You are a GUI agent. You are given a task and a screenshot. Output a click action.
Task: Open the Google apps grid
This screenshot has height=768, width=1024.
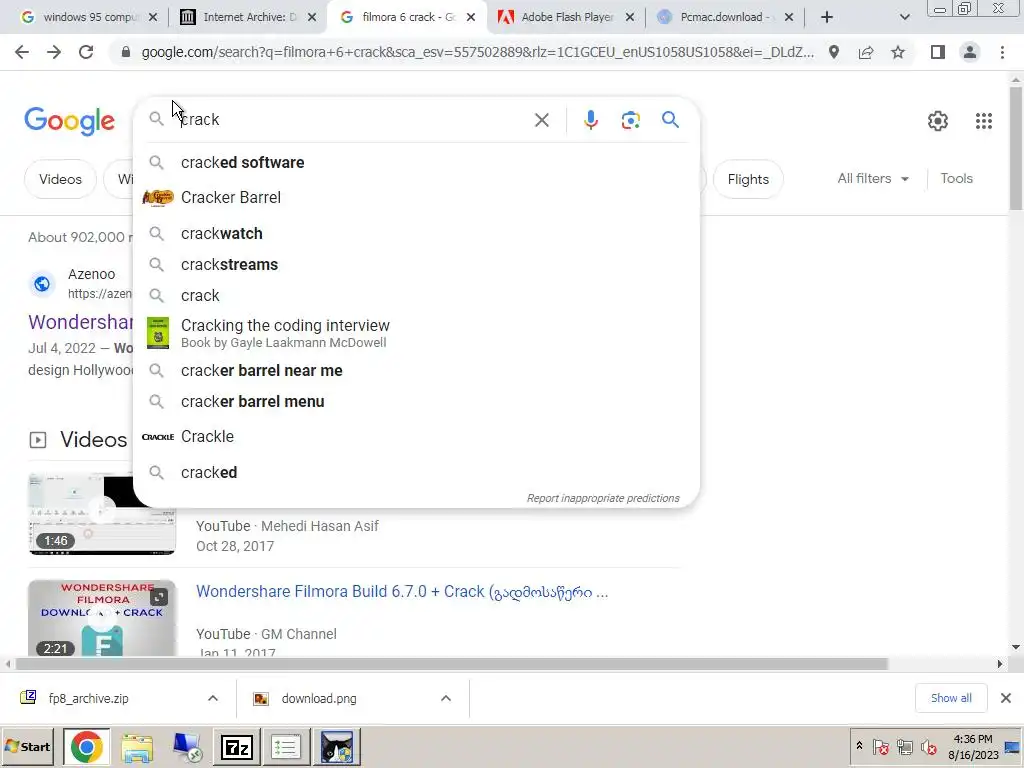(984, 121)
